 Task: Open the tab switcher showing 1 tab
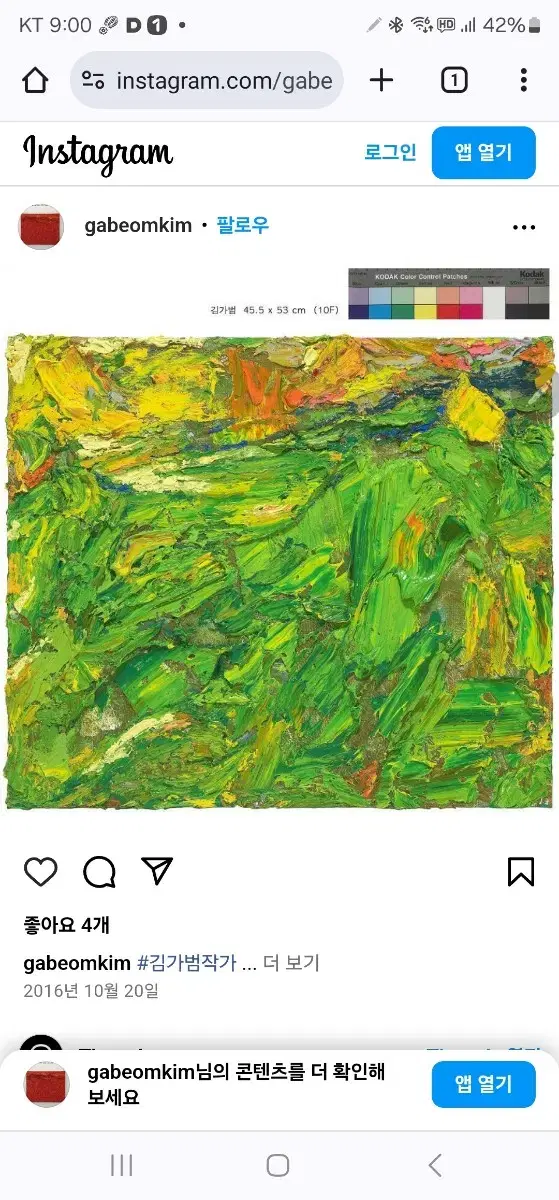coord(454,80)
